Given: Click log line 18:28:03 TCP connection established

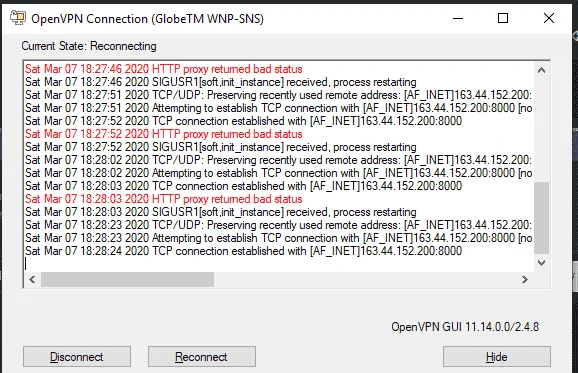Looking at the screenshot, I should [x=243, y=186].
